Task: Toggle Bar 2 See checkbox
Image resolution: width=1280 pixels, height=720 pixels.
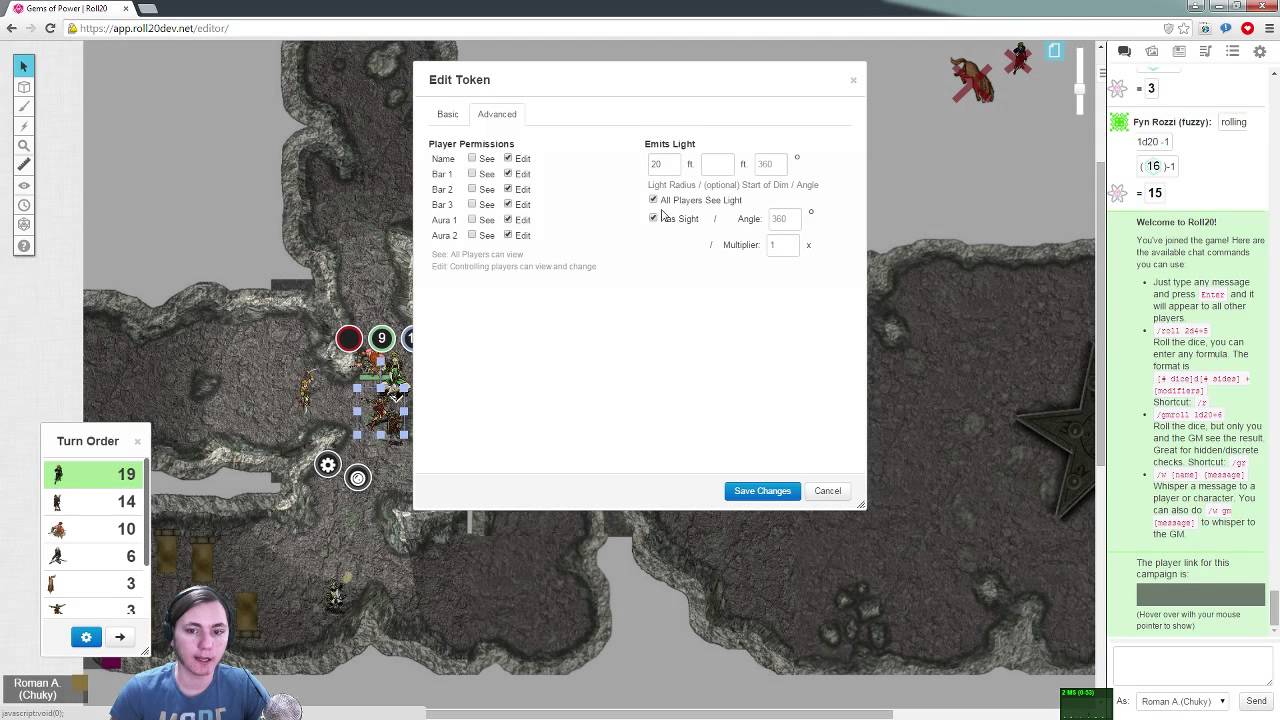Action: click(x=472, y=188)
